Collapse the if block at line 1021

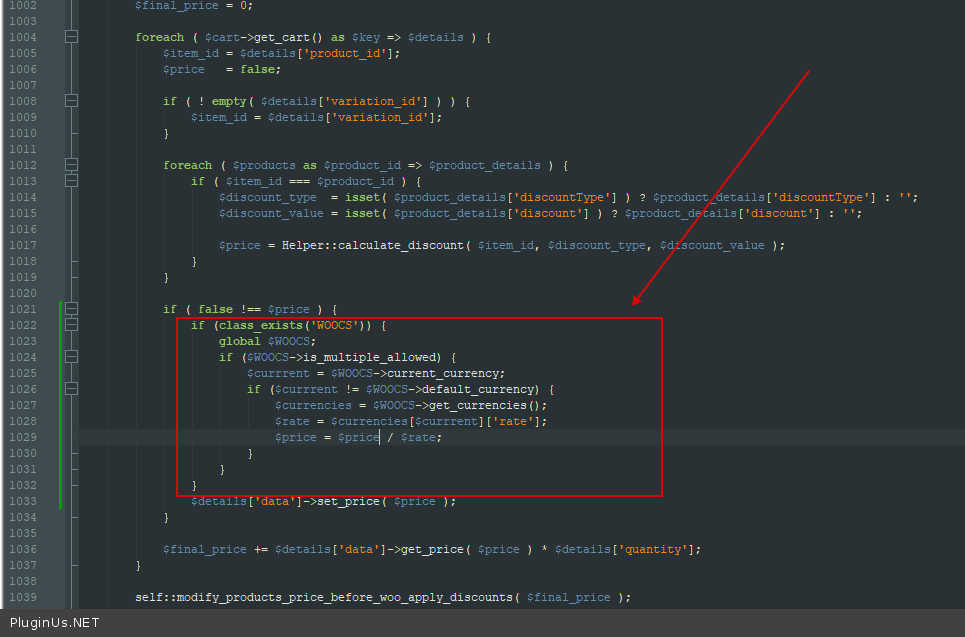point(71,309)
